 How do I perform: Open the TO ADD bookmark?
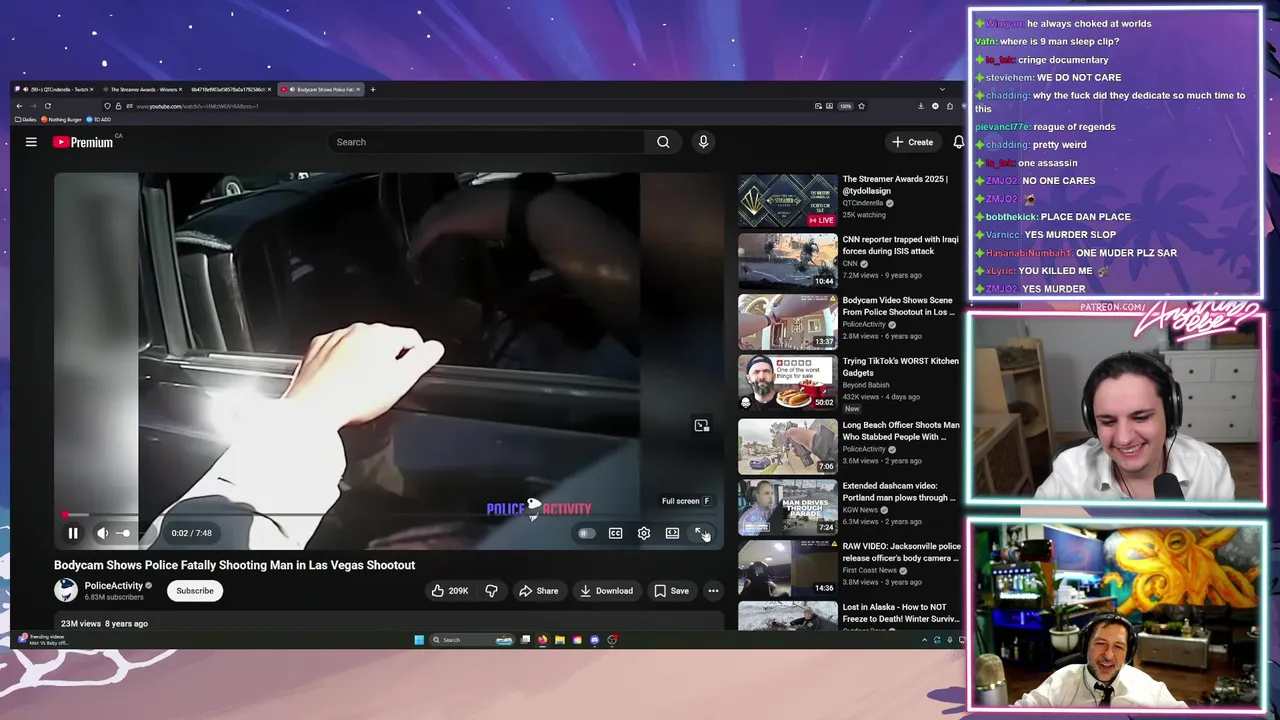[x=99, y=120]
